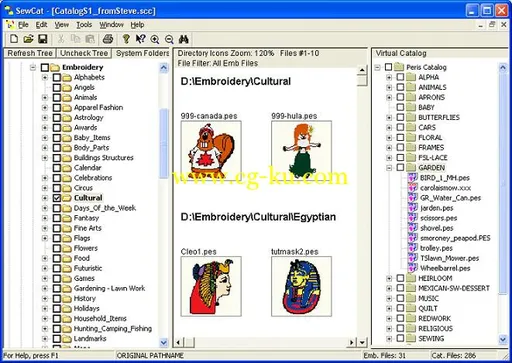Screen dimensions: 512x363
Task: Collapse the GARDEN catalog node
Action: click(389, 168)
